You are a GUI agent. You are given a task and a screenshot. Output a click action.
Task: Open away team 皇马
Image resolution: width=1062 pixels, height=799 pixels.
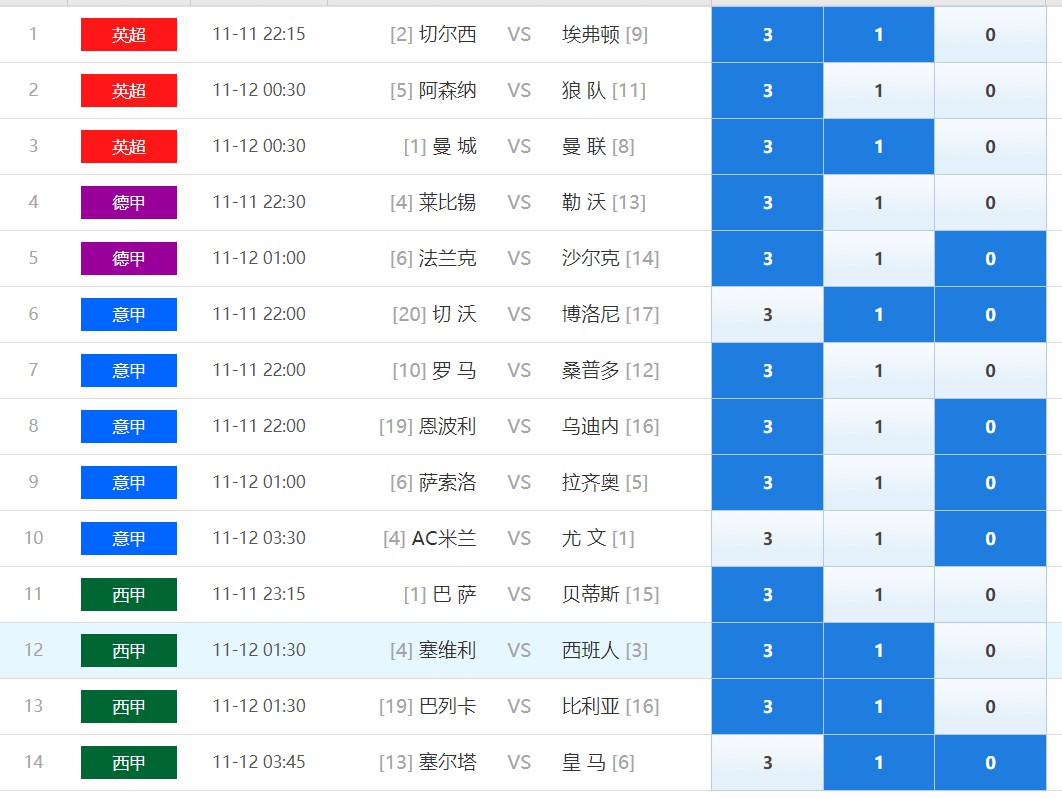tap(584, 762)
